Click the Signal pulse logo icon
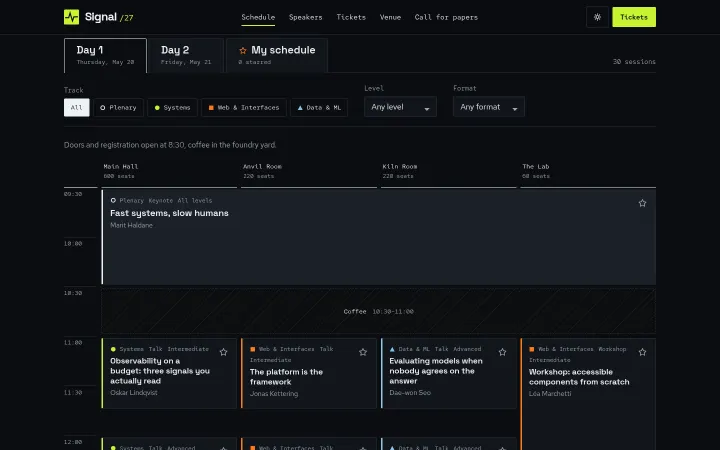This screenshot has width=720, height=450. coord(71,17)
